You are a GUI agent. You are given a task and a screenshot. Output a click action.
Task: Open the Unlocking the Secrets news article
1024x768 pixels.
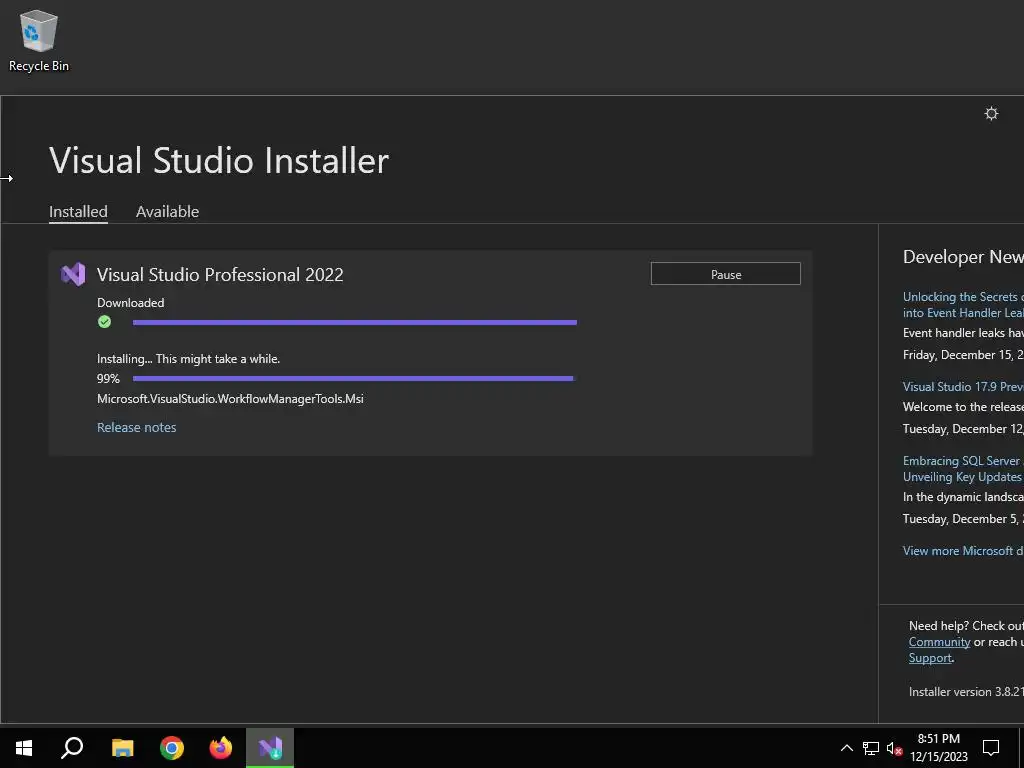(x=963, y=304)
